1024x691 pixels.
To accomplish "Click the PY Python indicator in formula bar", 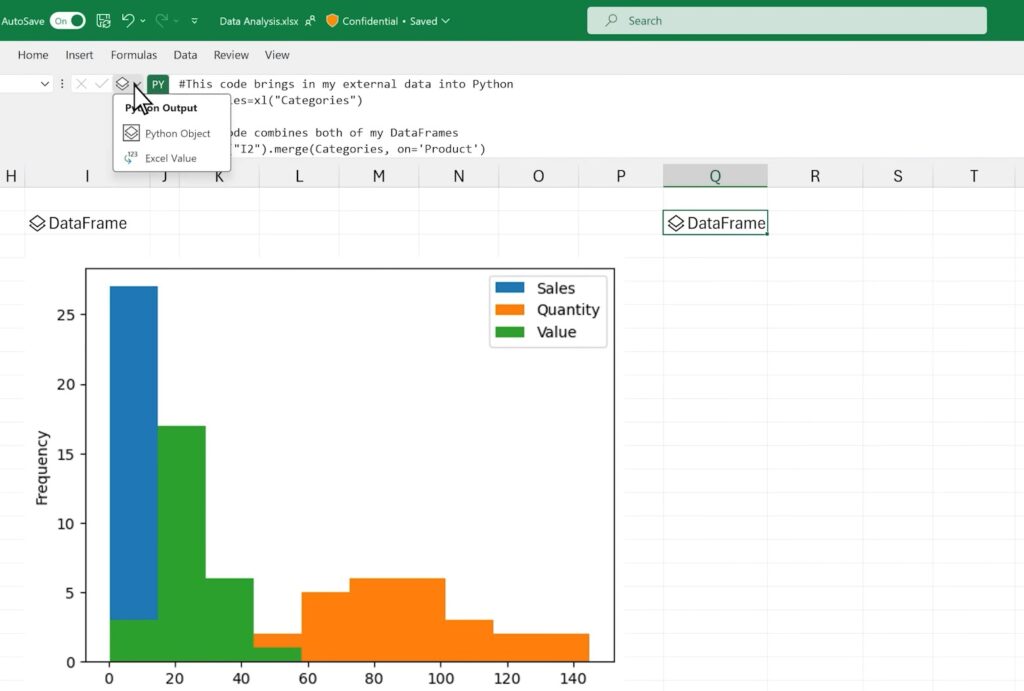I will pyautogui.click(x=157, y=84).
